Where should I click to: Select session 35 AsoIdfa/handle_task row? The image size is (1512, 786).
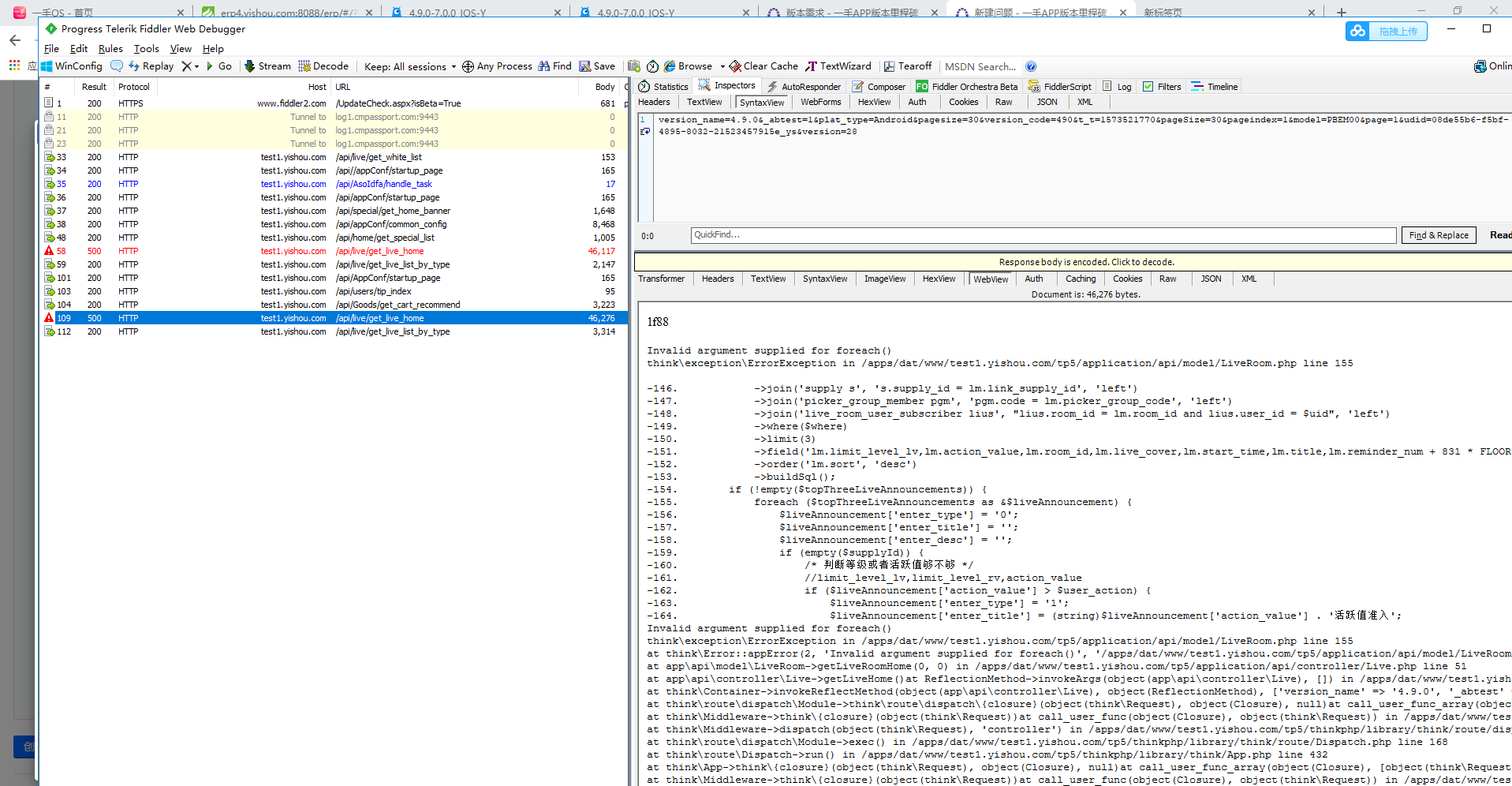pos(334,184)
